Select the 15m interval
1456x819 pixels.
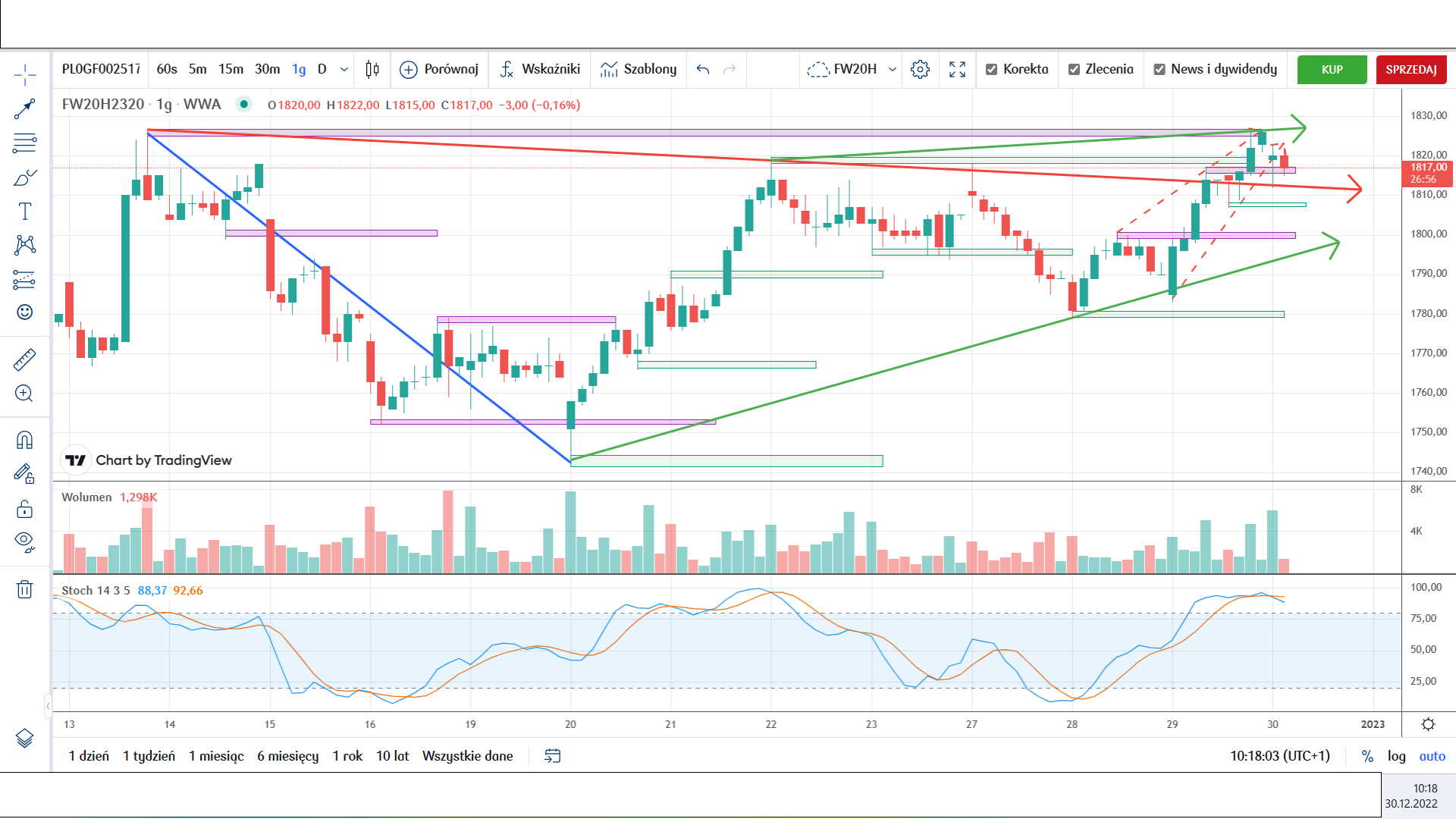[x=231, y=69]
